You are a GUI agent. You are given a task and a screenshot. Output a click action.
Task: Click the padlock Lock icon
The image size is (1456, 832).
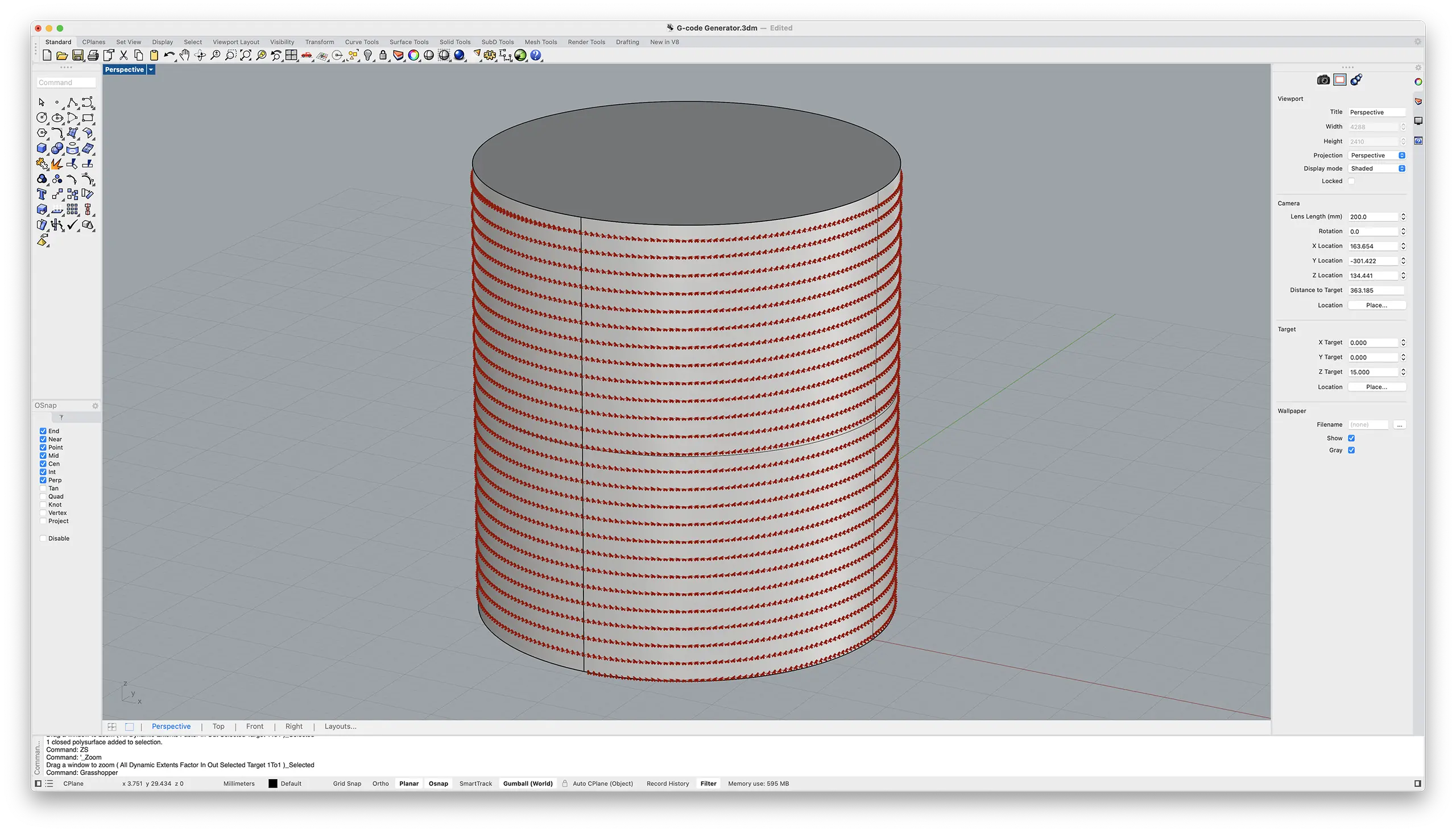pos(383,55)
